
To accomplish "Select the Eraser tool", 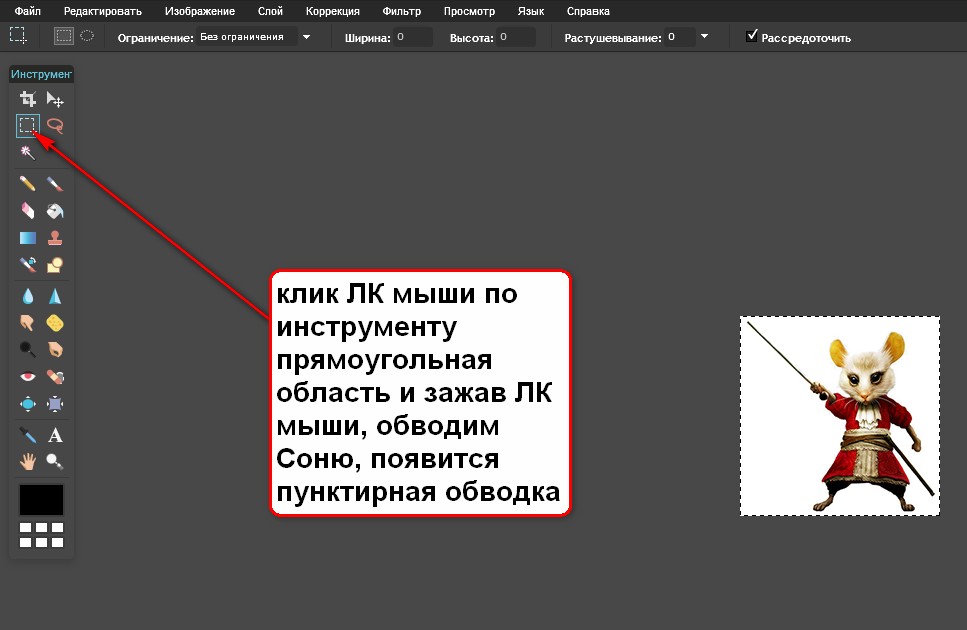I will 28,211.
